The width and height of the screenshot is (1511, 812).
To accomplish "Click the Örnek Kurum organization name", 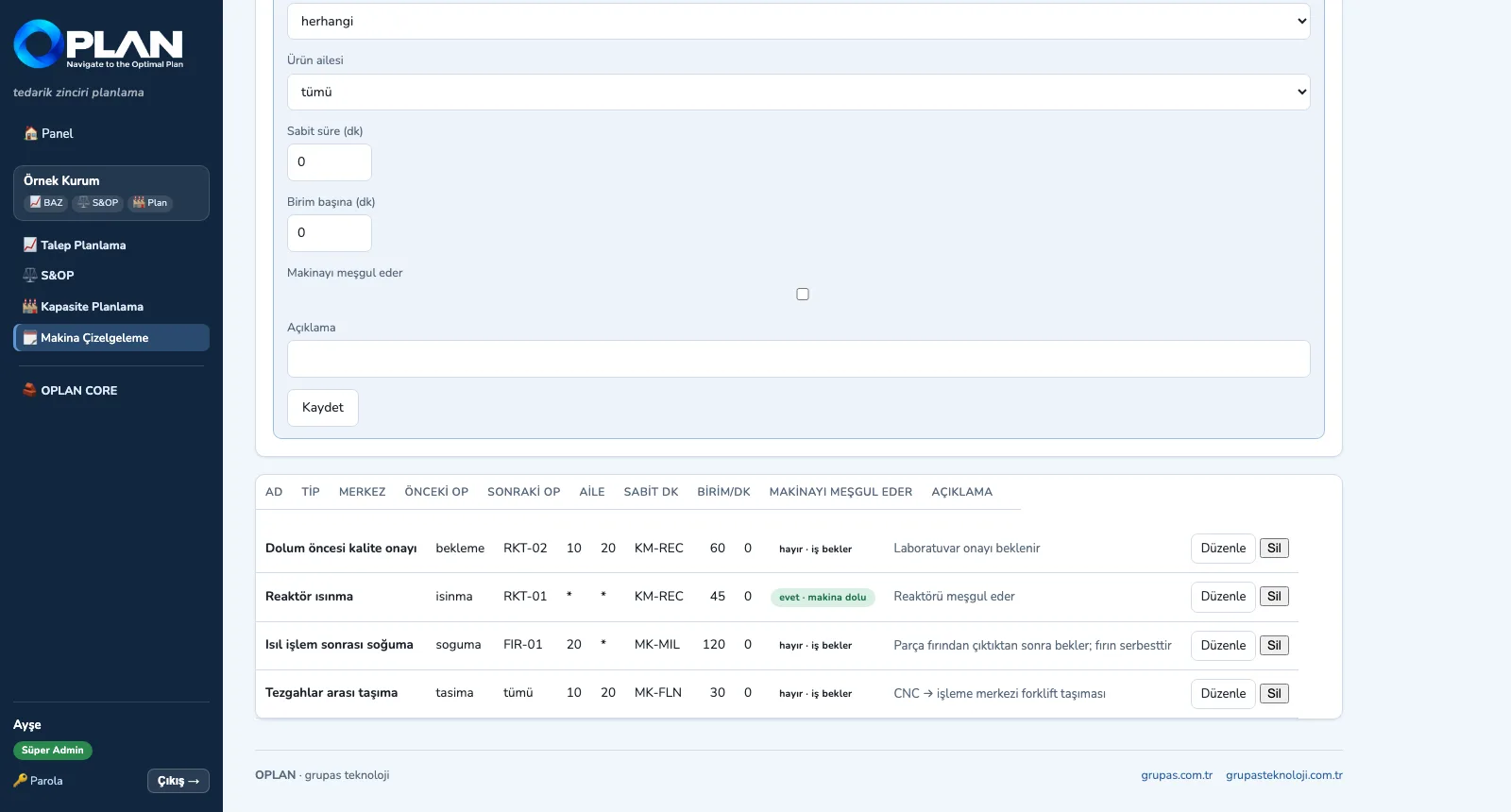I will pos(61,180).
